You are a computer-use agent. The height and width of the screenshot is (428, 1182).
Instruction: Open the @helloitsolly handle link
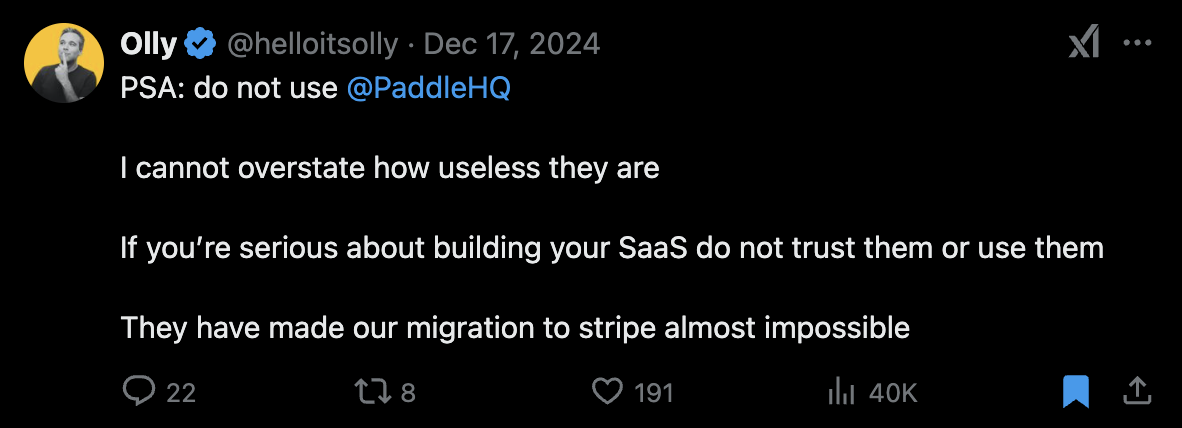(312, 44)
